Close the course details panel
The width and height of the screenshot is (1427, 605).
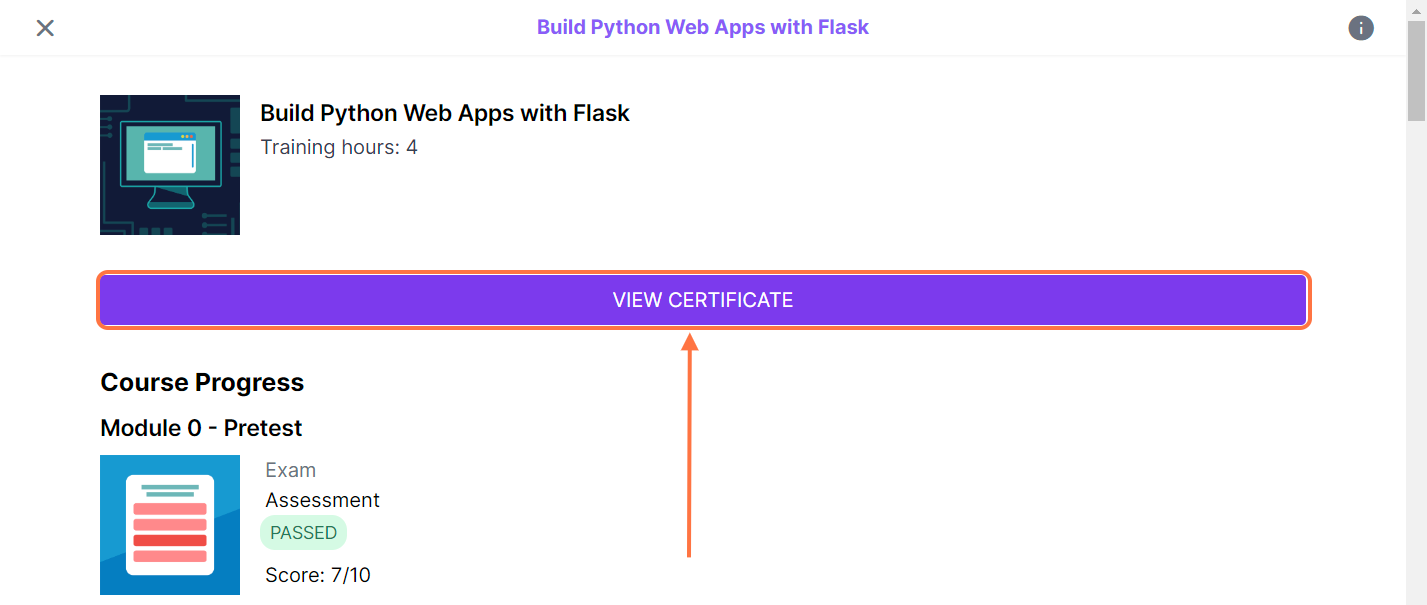45,28
